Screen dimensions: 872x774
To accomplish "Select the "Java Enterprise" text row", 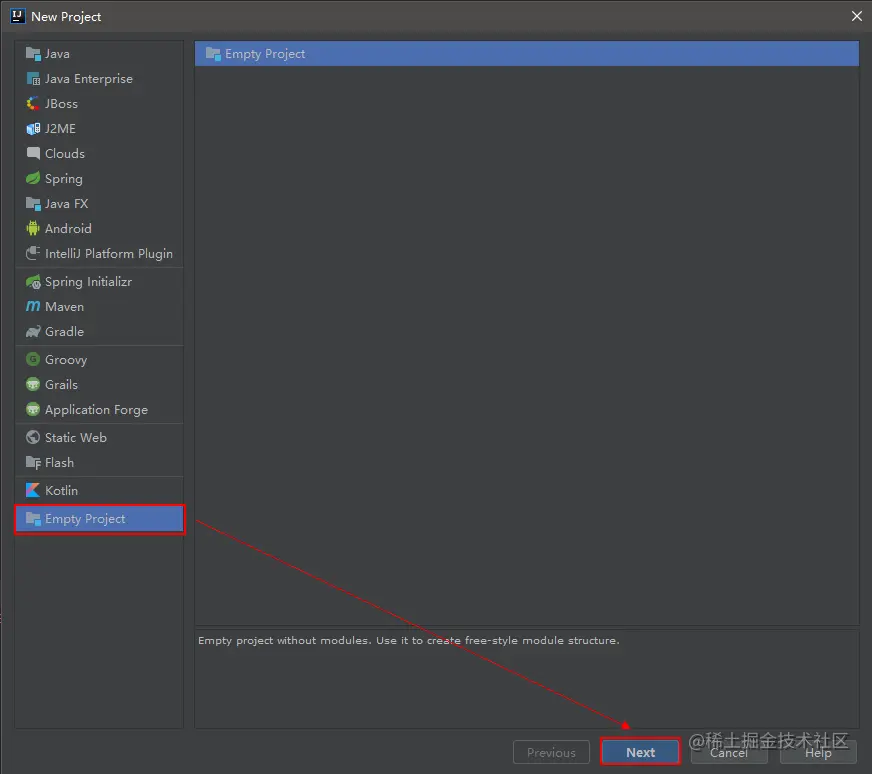I will 89,79.
